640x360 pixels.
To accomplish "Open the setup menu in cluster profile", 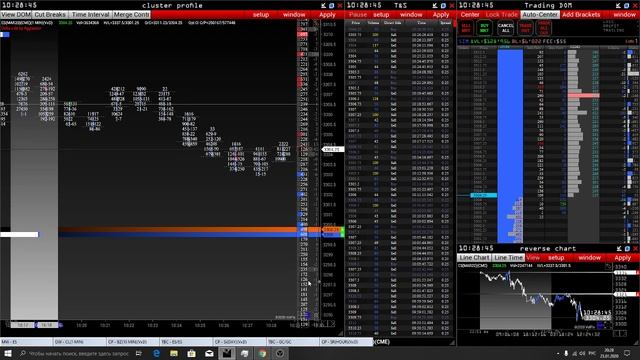I will tap(261, 14).
